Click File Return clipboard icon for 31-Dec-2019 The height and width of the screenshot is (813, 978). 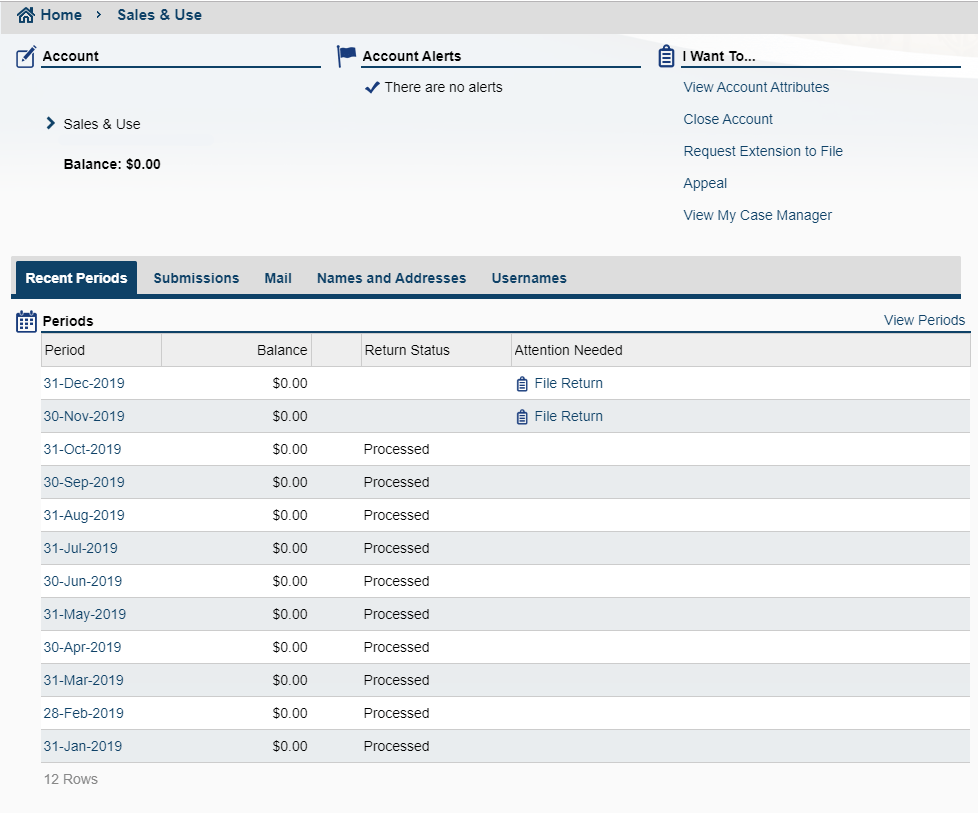(x=521, y=384)
